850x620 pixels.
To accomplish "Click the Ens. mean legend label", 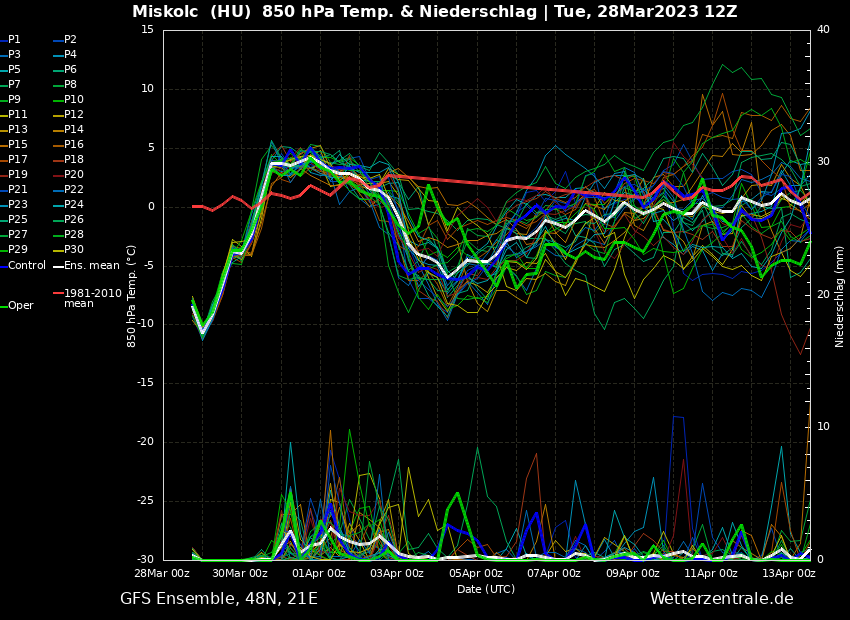I will coord(91,266).
